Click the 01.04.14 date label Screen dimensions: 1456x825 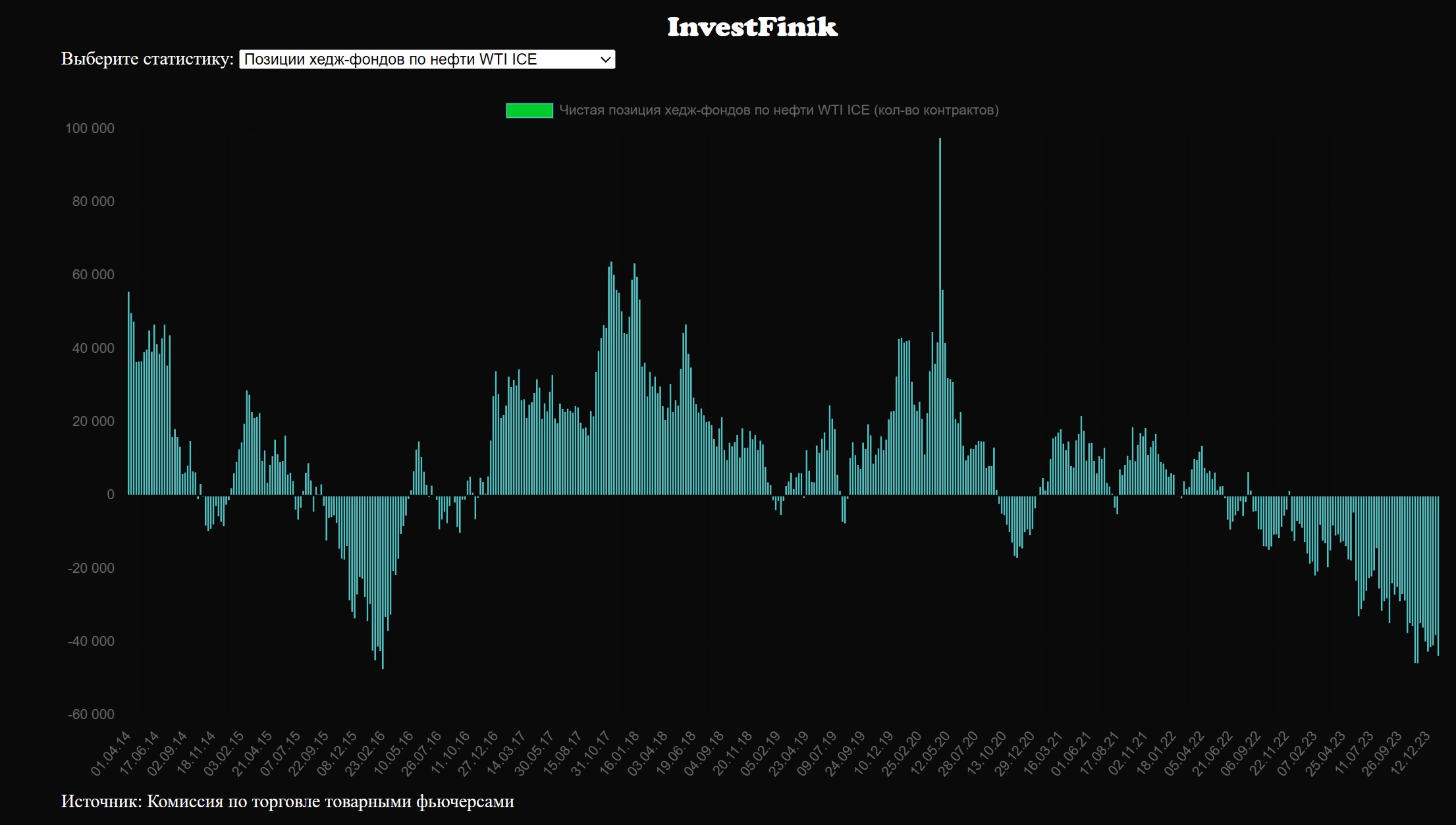111,753
